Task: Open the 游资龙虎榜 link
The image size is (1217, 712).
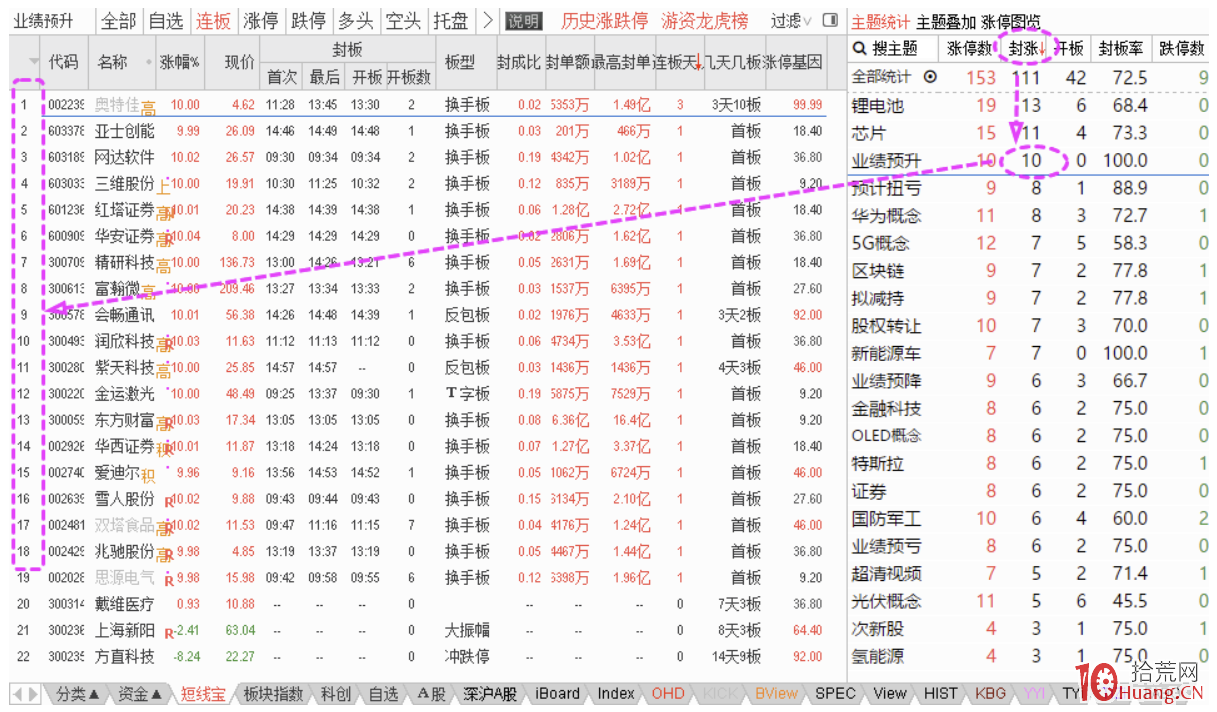Action: [x=706, y=21]
